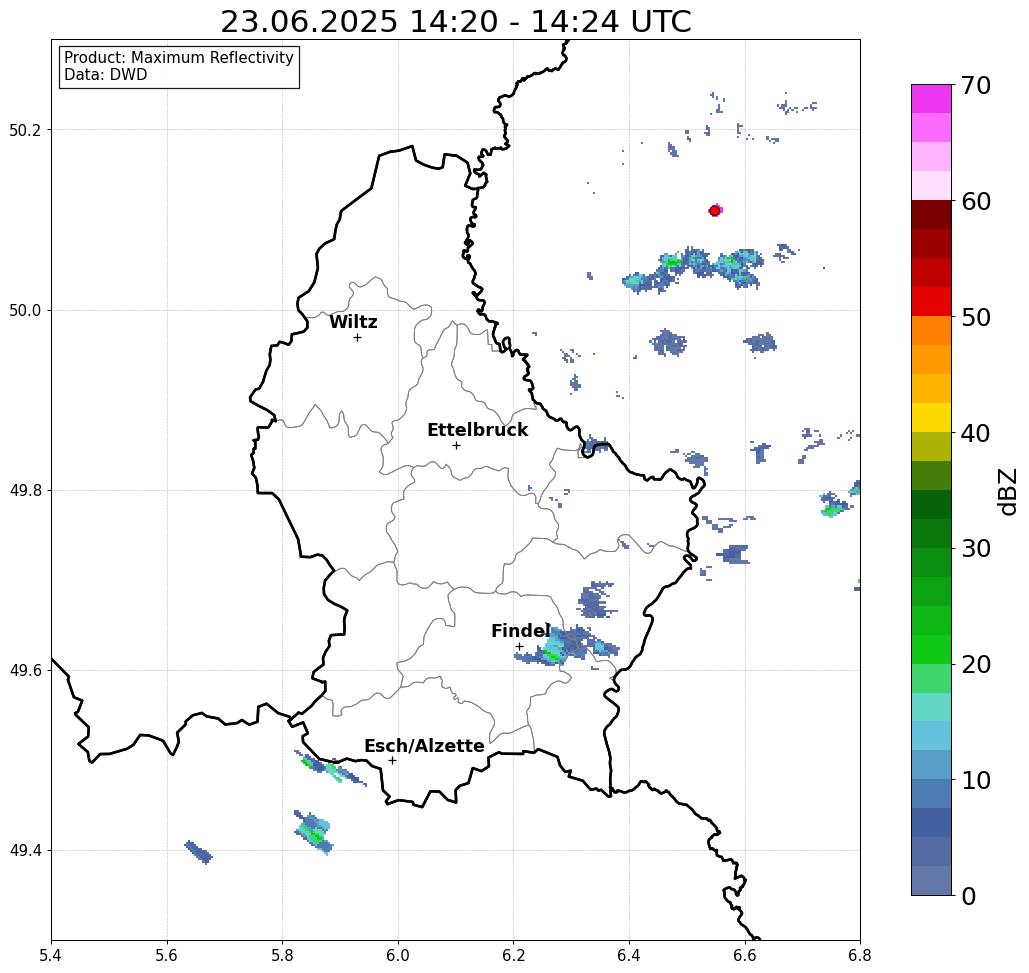This screenshot has width=1029, height=973.
Task: Click the Ettelbruck station cross marker
Action: coord(456,445)
